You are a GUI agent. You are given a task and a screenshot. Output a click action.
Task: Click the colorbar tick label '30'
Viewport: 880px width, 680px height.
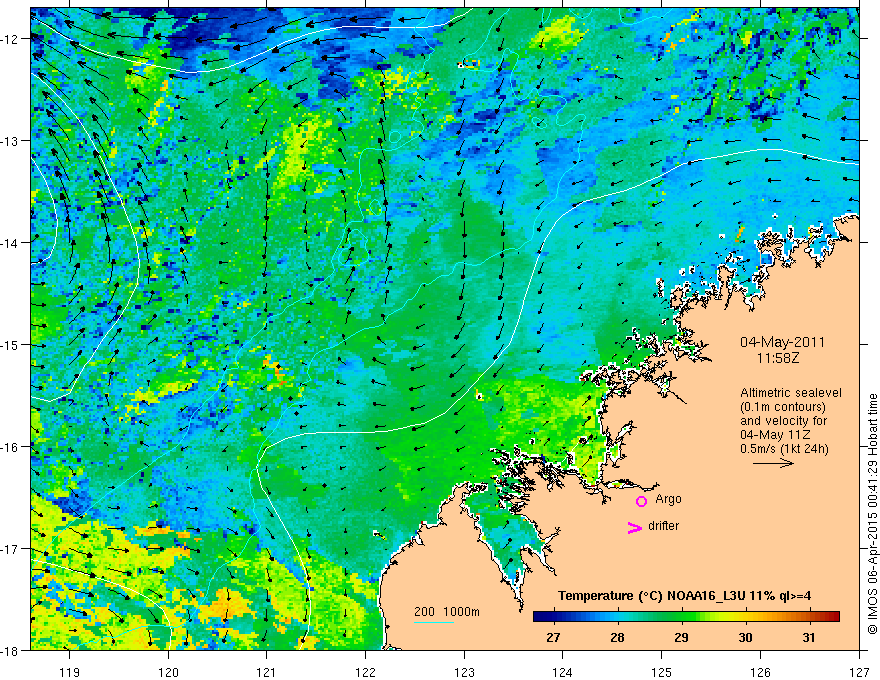pos(745,637)
